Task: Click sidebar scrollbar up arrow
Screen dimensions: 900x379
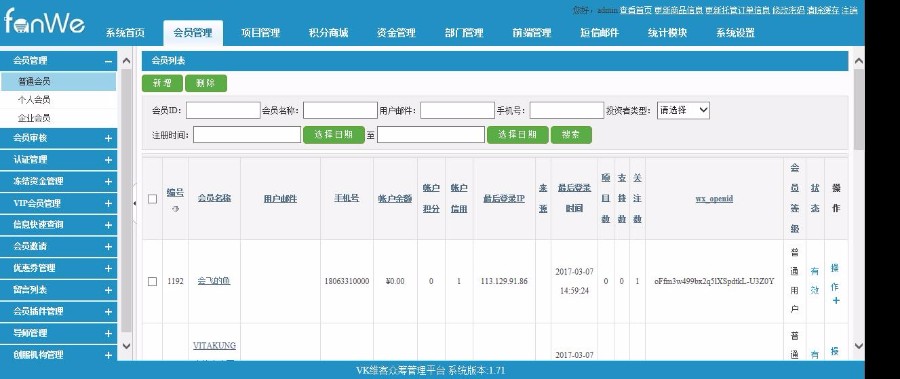Action: 126,61
